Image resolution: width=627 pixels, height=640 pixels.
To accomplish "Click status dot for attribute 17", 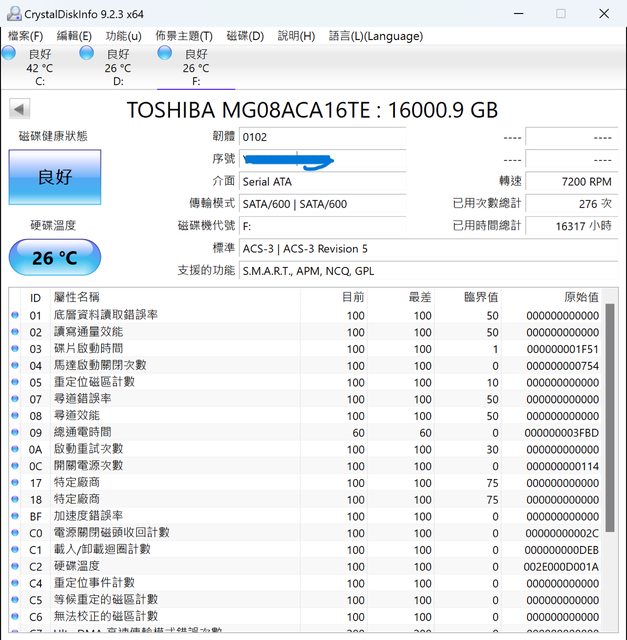I will 15,482.
